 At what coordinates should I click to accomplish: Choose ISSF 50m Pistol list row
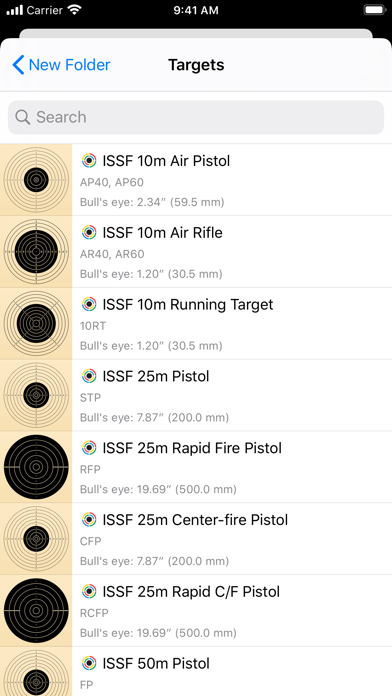(196, 672)
